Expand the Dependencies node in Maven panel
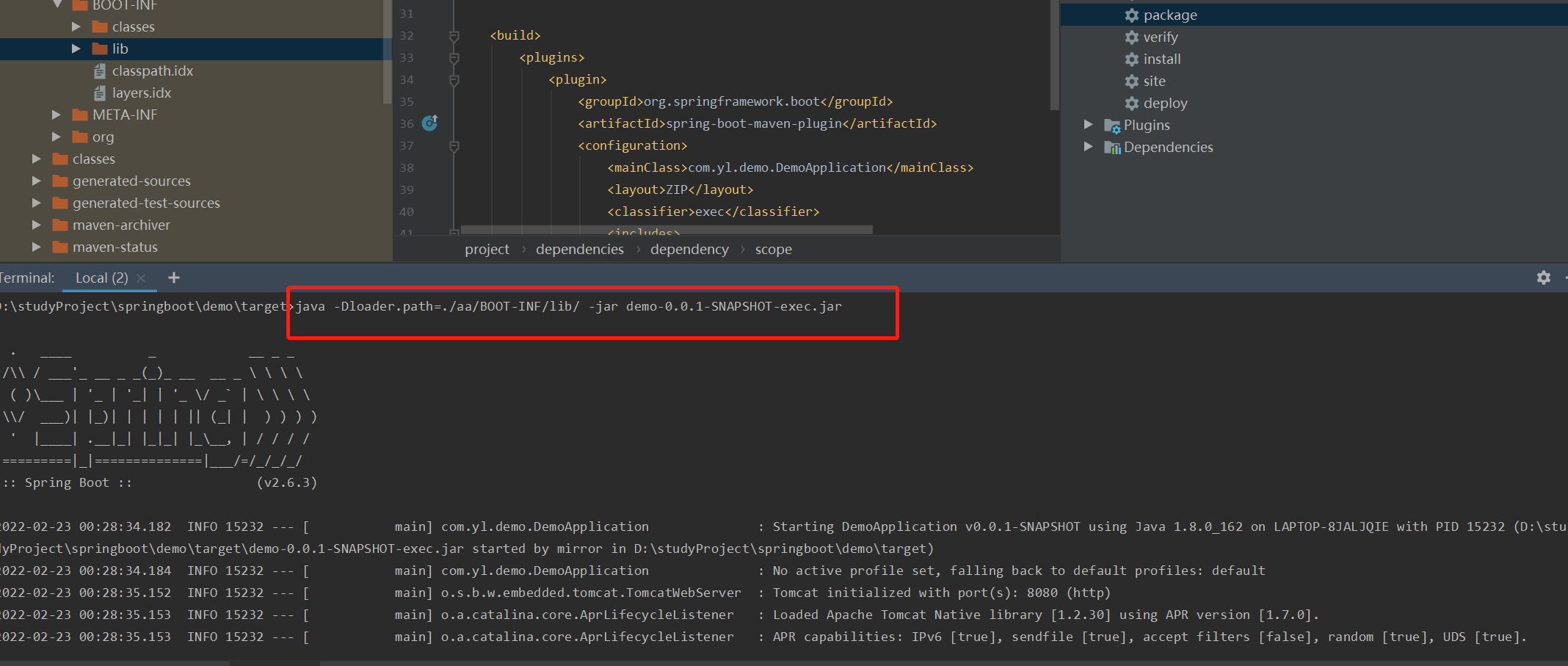Screen dimensions: 1568x666 click(x=1089, y=147)
